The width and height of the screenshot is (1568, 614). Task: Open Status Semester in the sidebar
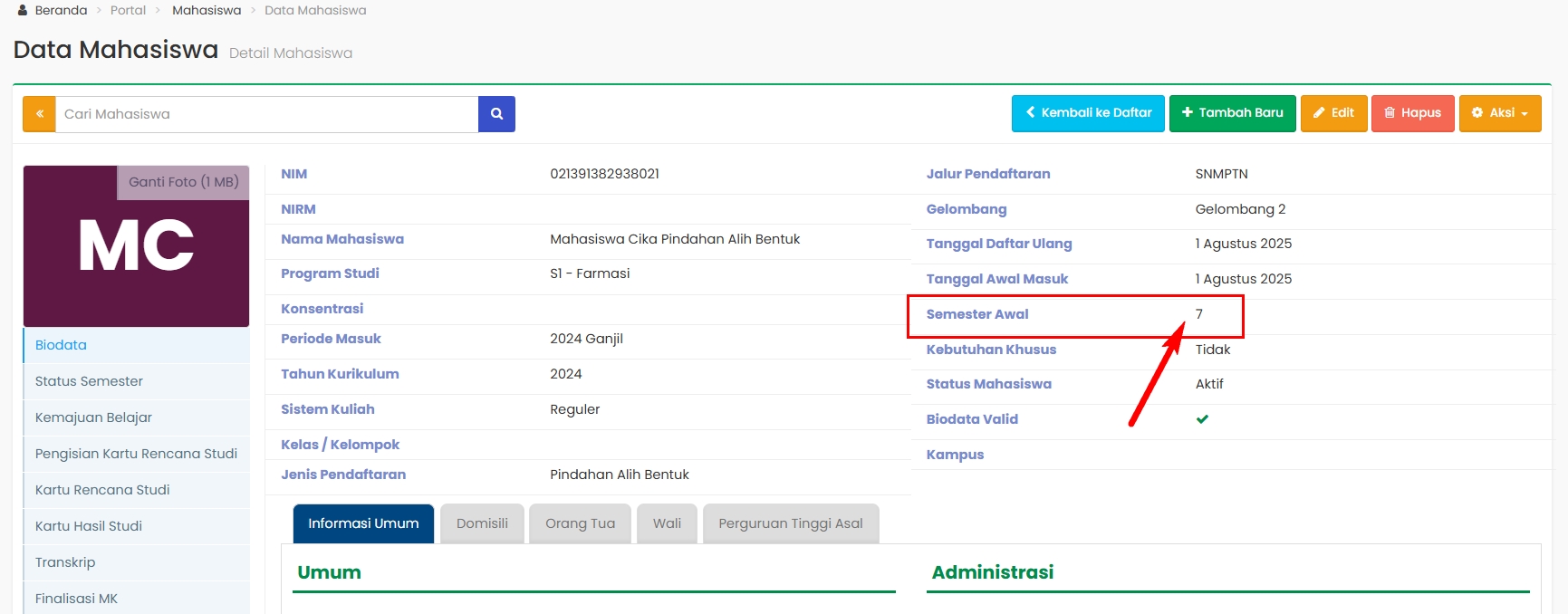coord(89,381)
